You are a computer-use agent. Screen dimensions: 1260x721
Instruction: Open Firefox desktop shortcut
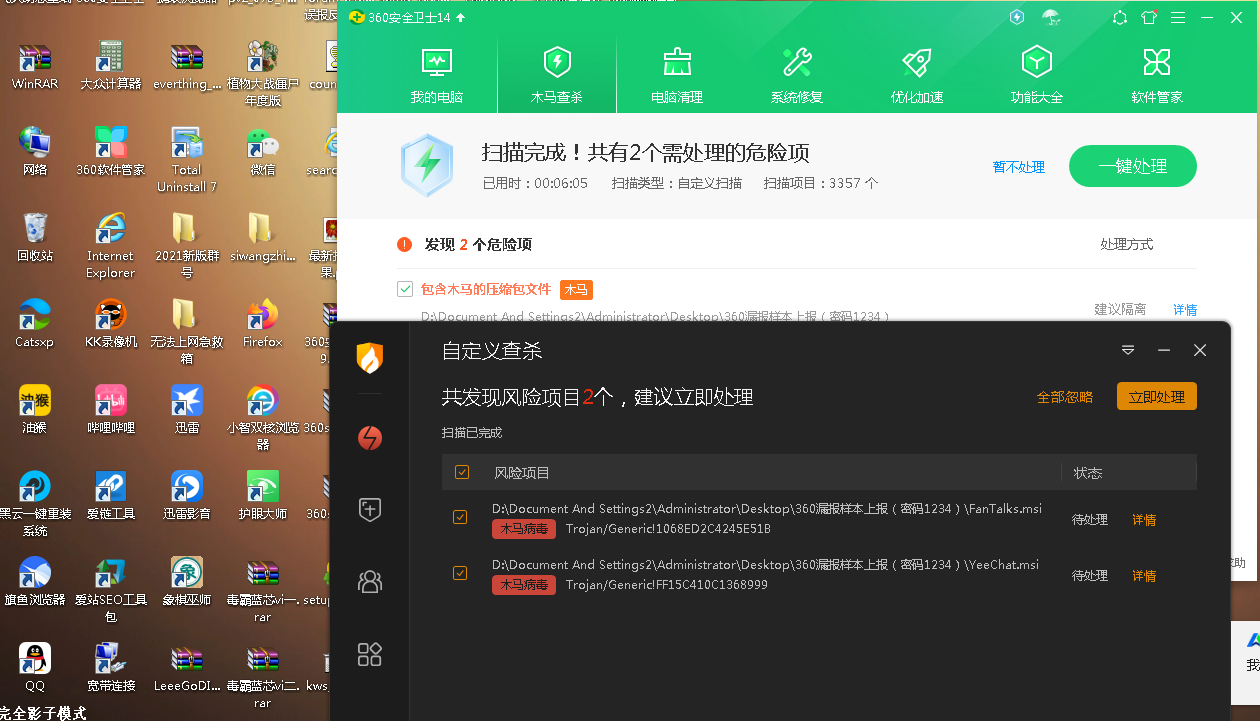pos(263,323)
